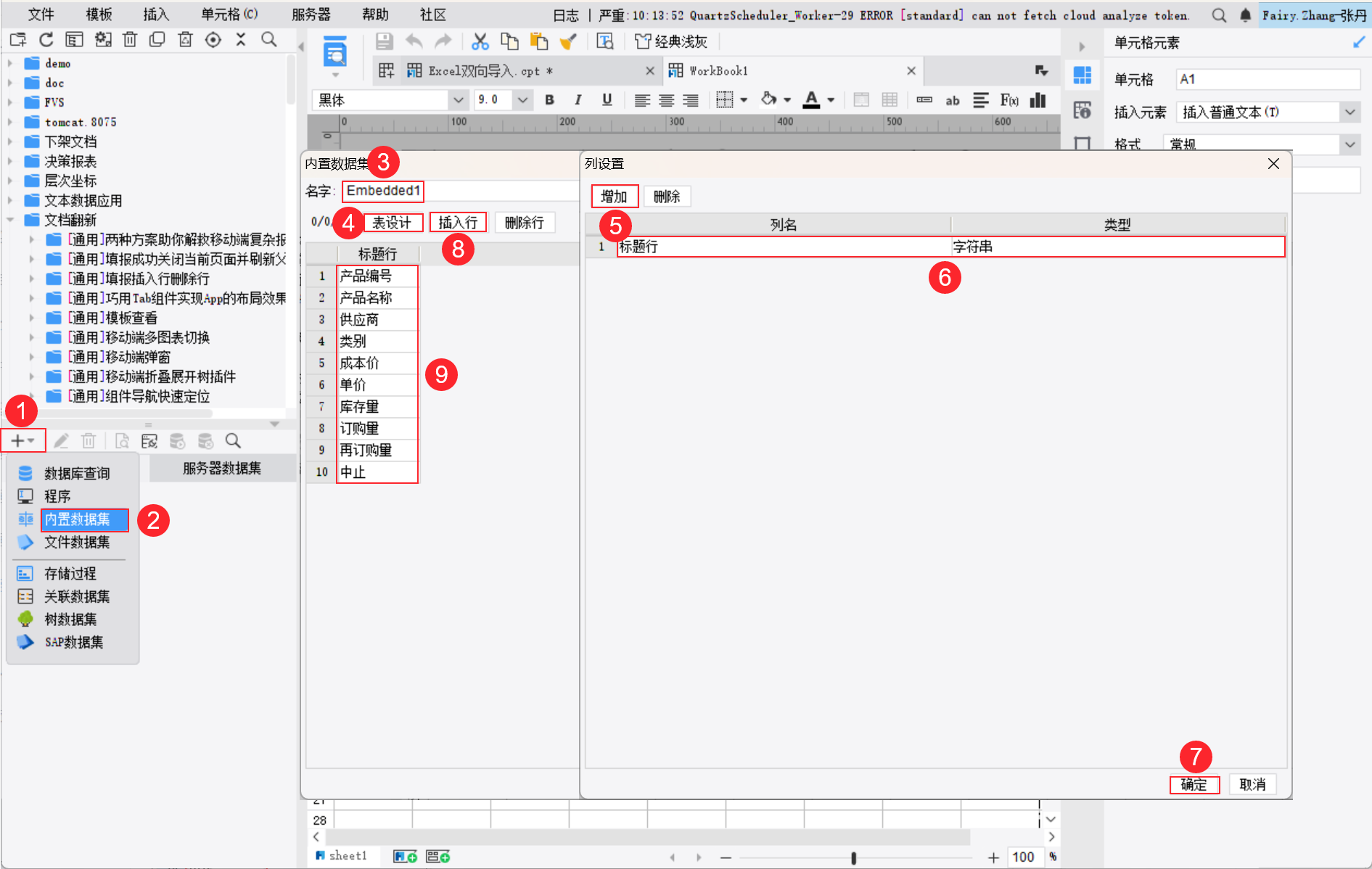
Task: Click the 表设计 button
Action: [392, 223]
